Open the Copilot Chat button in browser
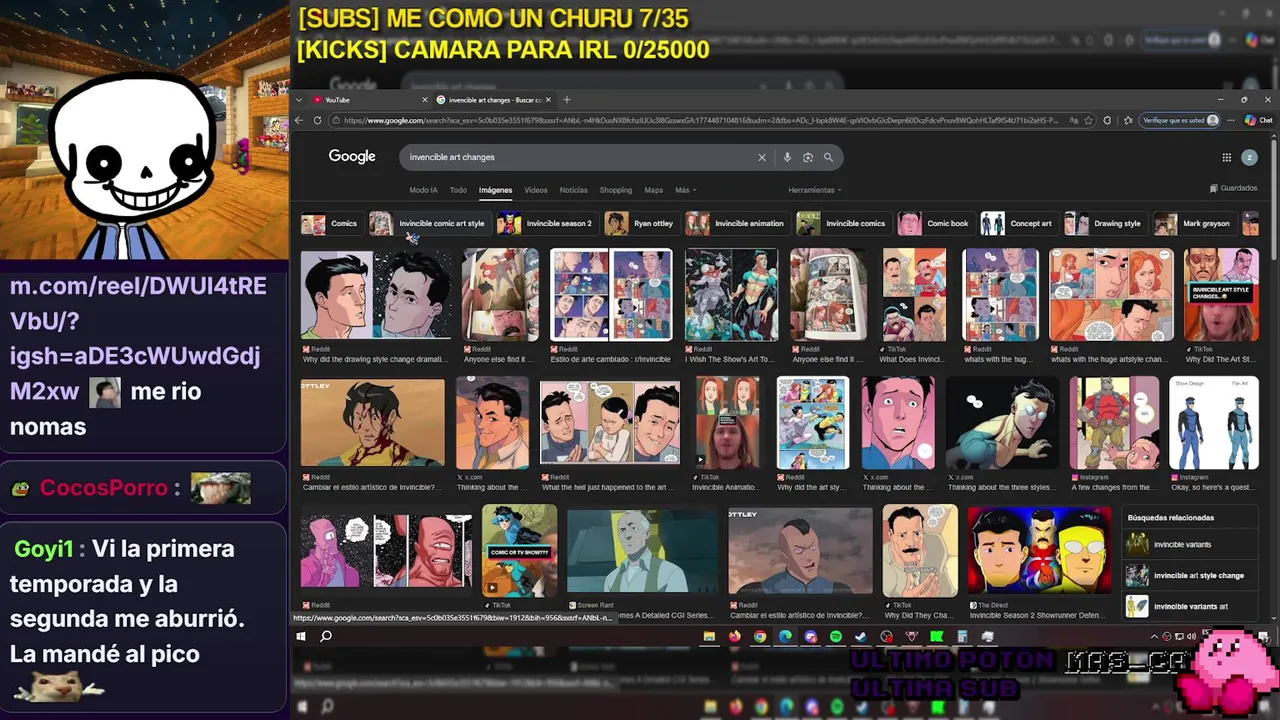The image size is (1280, 720). coord(1259,120)
